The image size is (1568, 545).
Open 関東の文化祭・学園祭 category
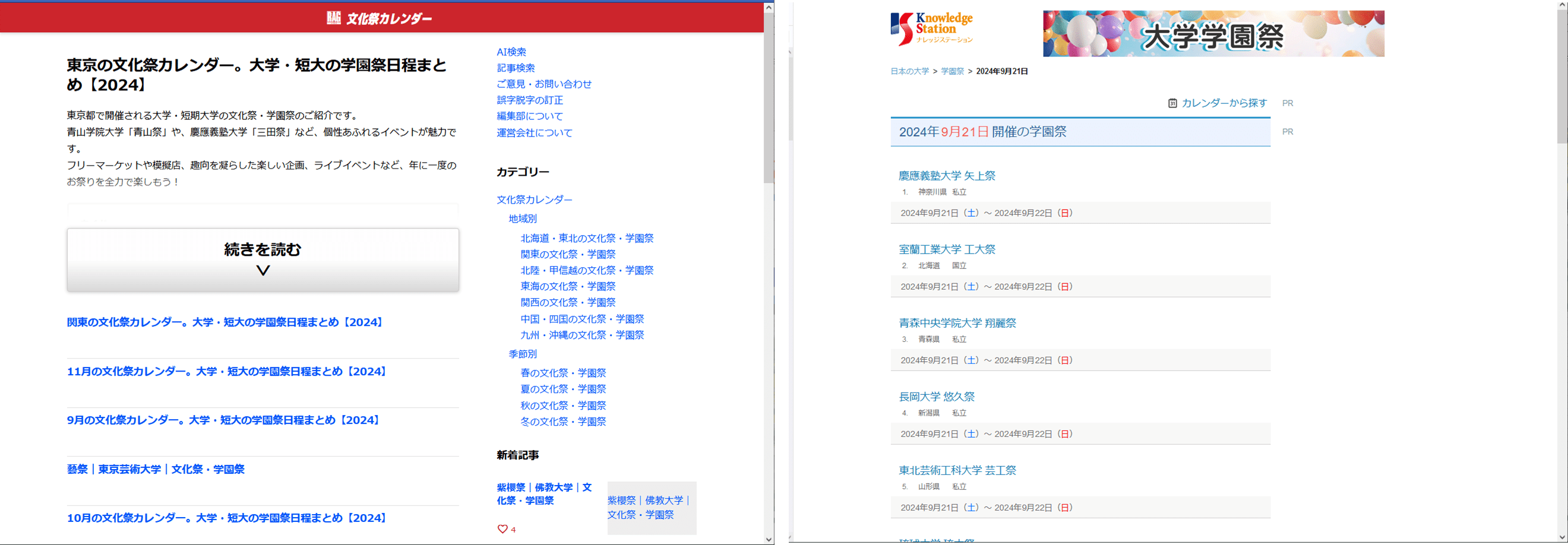point(568,254)
